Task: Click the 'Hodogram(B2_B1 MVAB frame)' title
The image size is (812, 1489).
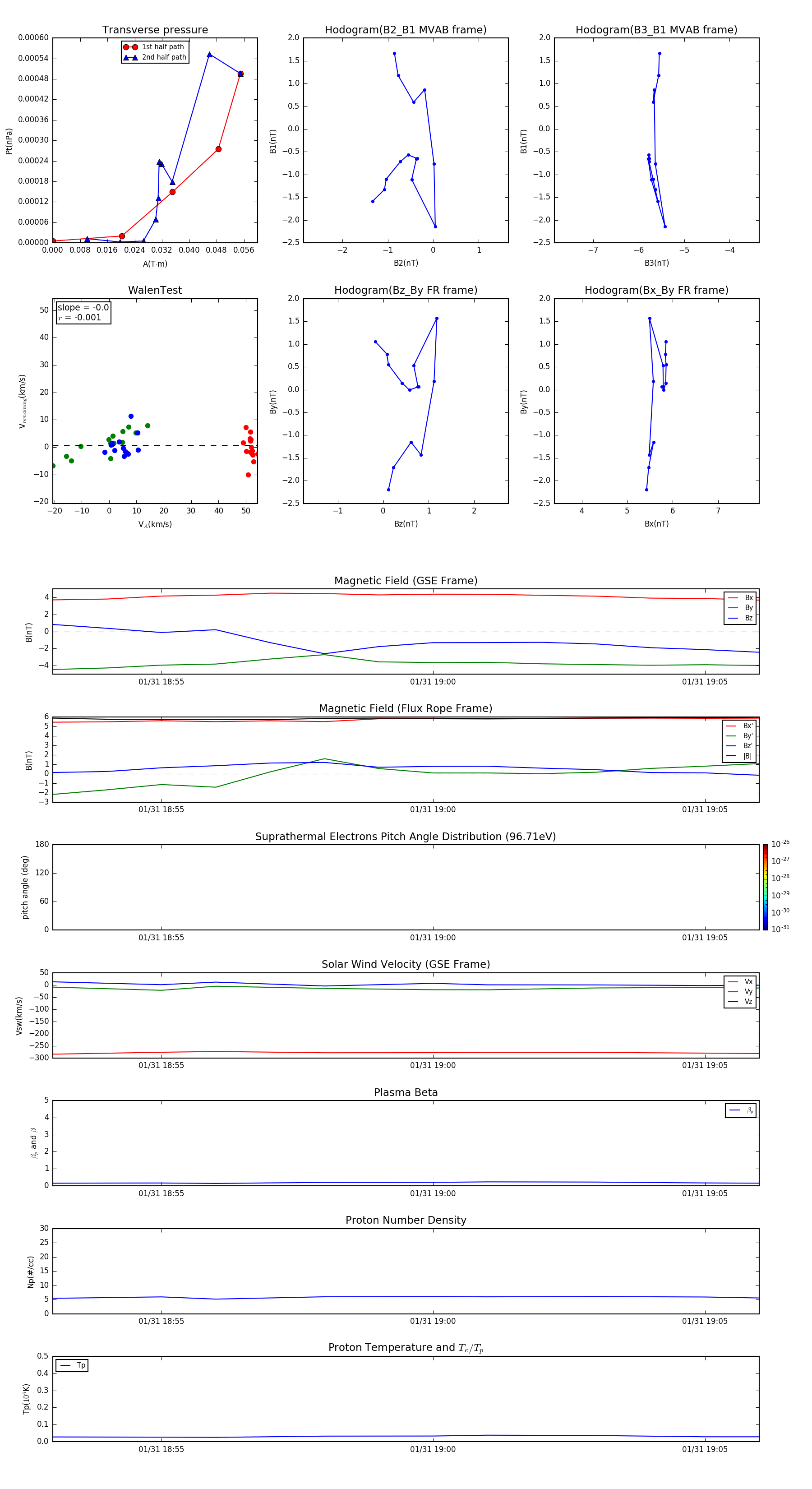Action: (406, 29)
